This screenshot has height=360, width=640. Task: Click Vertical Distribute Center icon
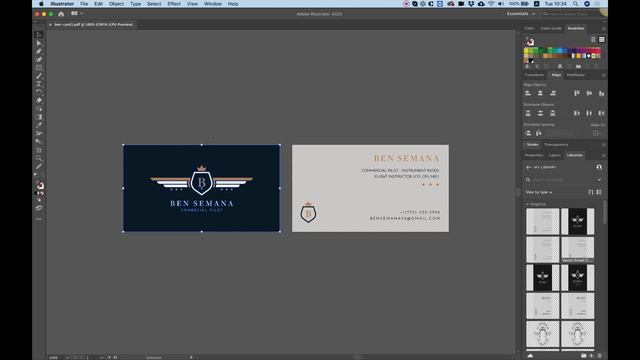540,113
